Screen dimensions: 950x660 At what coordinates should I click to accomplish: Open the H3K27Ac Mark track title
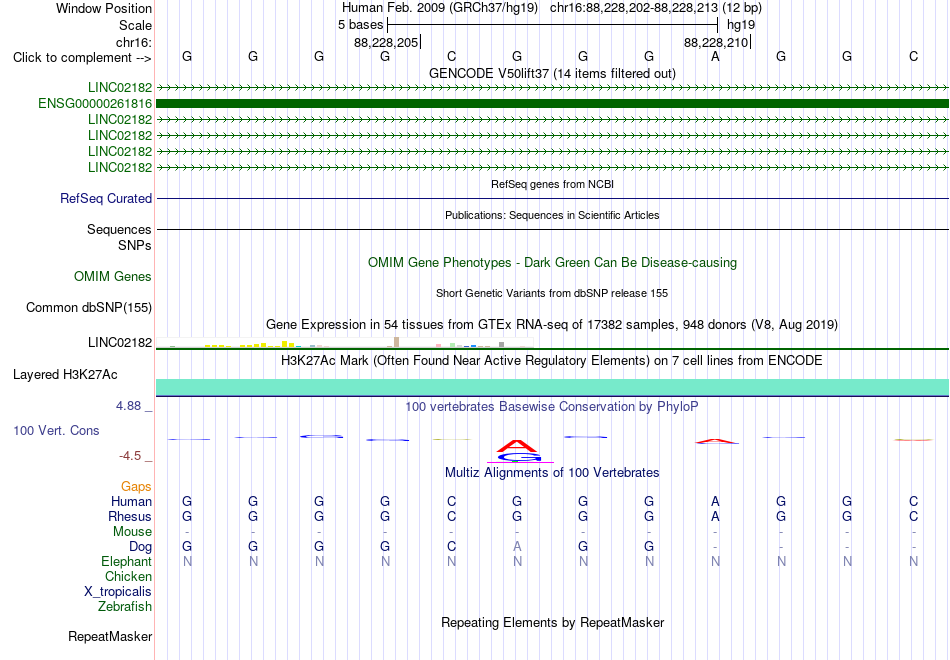point(552,361)
